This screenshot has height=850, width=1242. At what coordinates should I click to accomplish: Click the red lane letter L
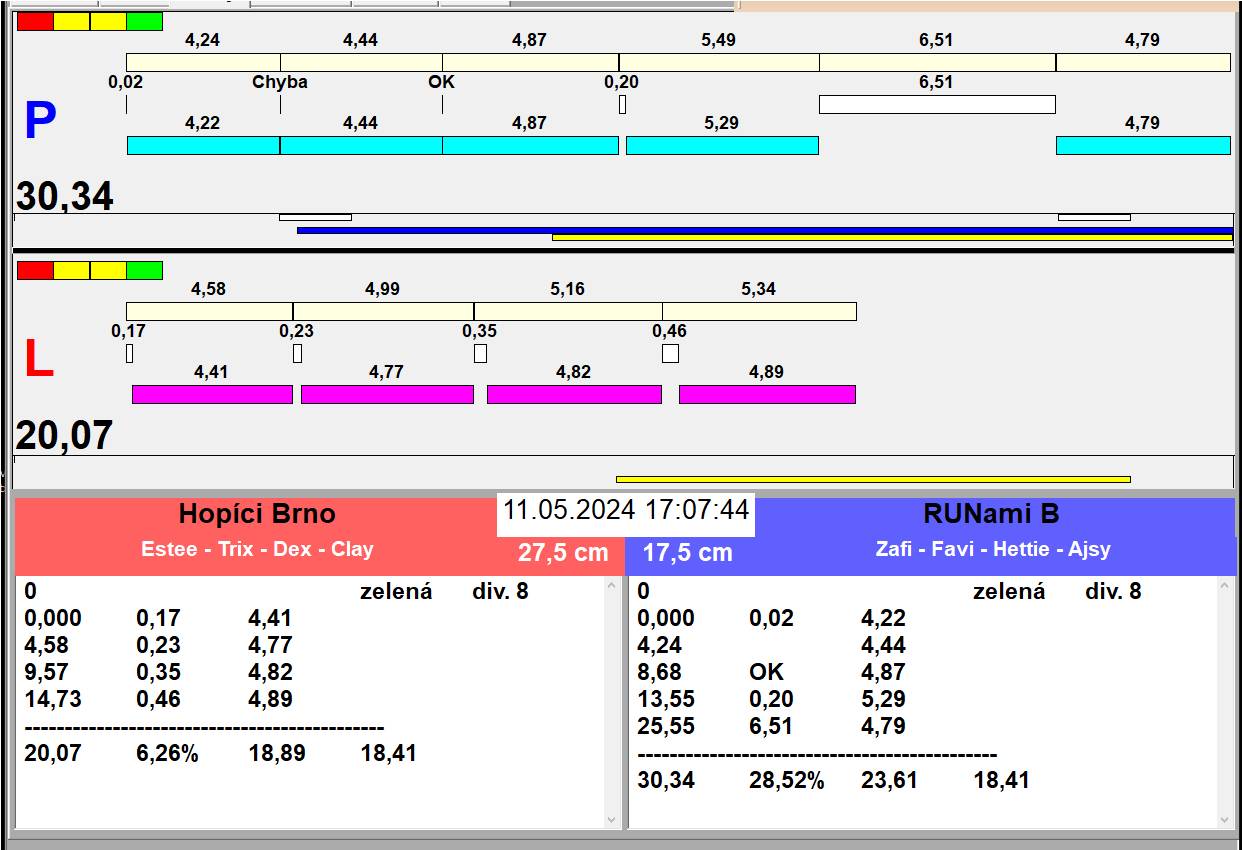[38, 360]
